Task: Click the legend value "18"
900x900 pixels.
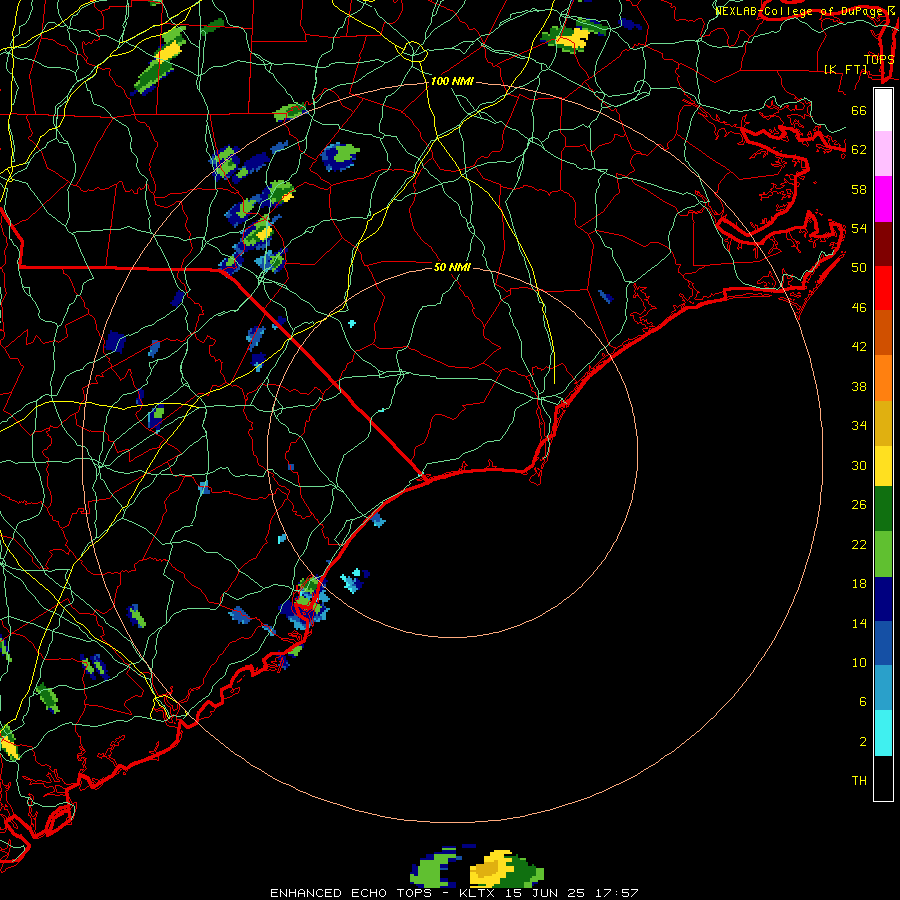Action: coord(859,584)
